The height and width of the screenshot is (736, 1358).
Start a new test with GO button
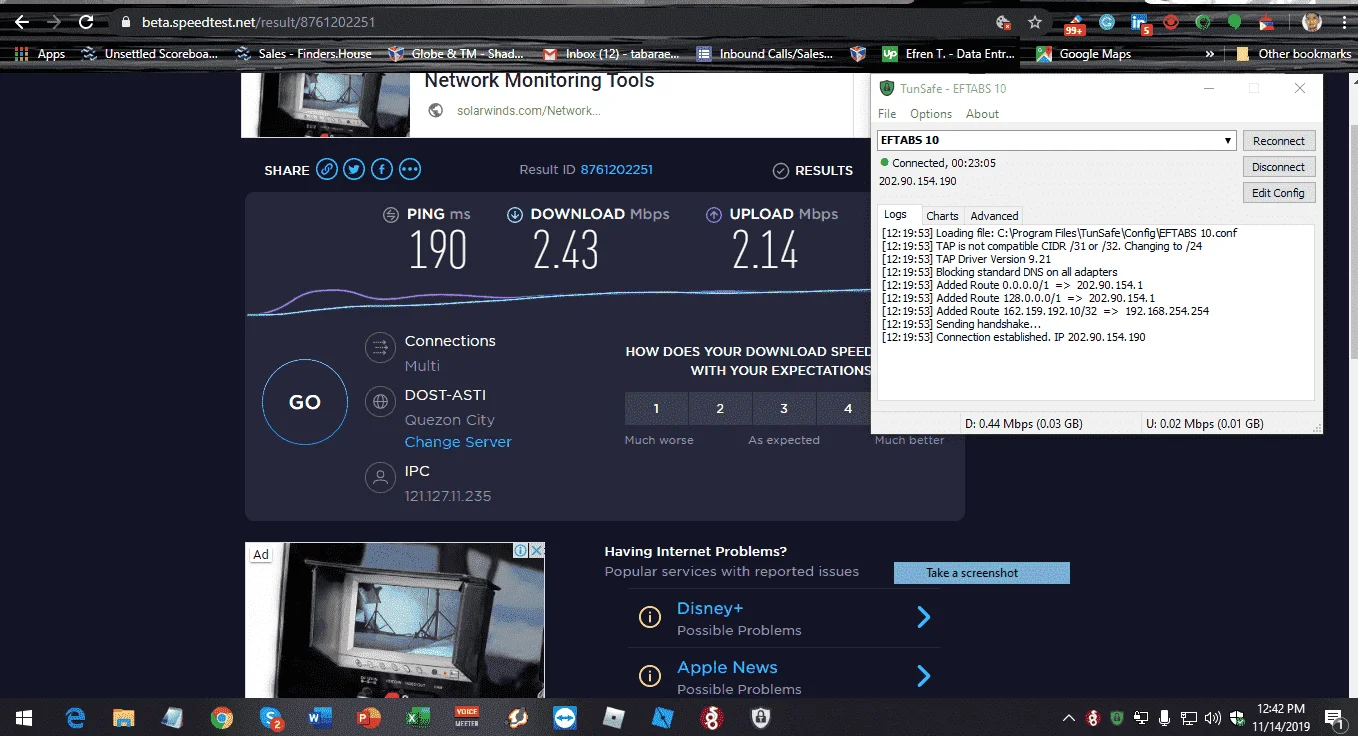(x=305, y=402)
